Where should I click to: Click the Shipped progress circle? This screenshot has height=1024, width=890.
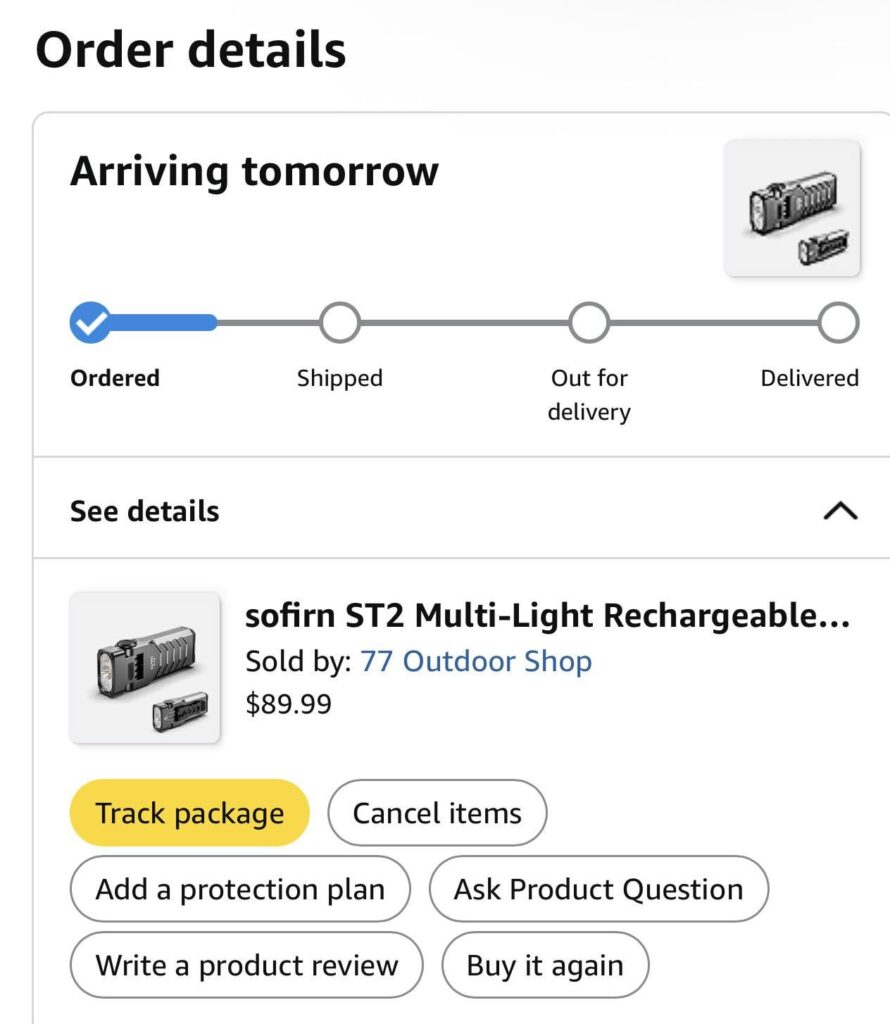coord(339,322)
